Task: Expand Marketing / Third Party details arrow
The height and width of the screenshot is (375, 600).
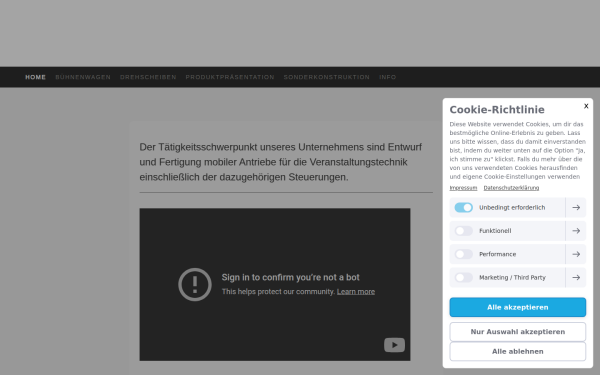Action: click(576, 277)
